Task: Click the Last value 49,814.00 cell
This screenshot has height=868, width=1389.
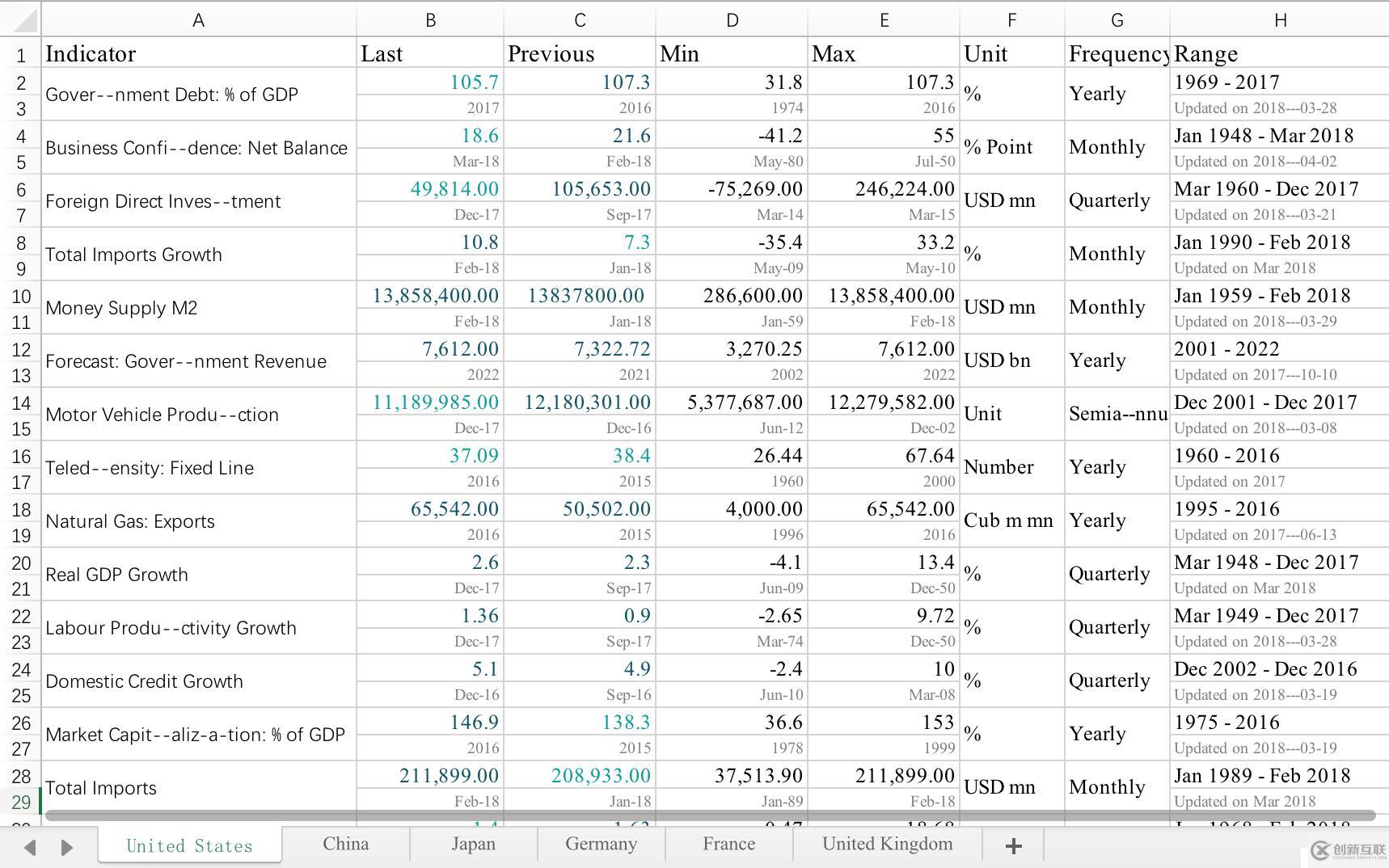Action: point(430,189)
